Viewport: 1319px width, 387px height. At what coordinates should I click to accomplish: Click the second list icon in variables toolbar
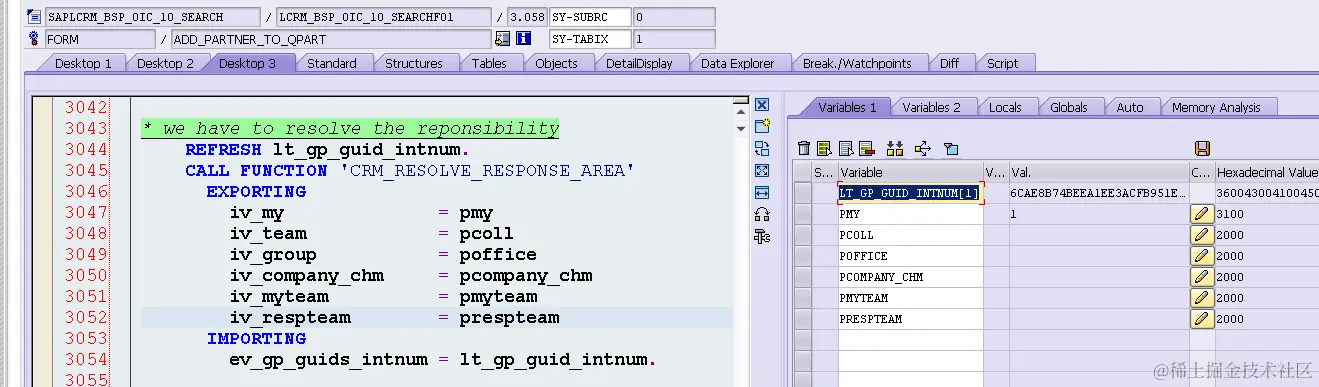click(824, 149)
